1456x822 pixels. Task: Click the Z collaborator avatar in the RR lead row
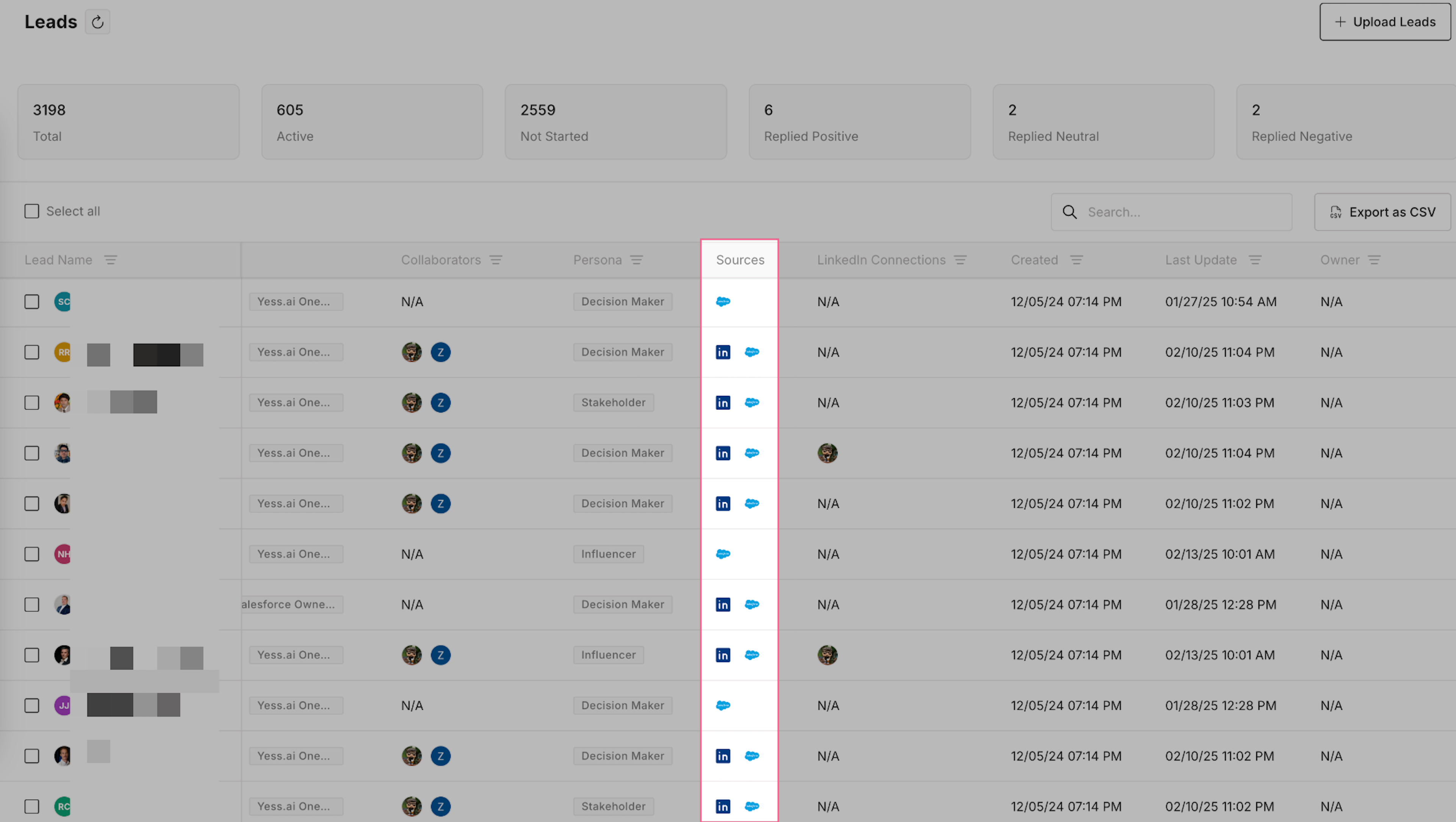coord(440,352)
